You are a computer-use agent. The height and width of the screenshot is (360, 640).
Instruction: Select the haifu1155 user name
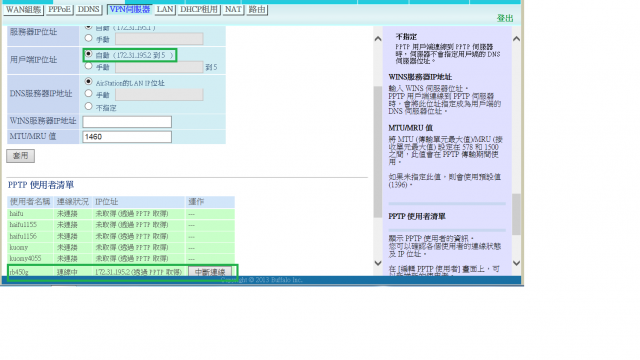click(x=23, y=225)
